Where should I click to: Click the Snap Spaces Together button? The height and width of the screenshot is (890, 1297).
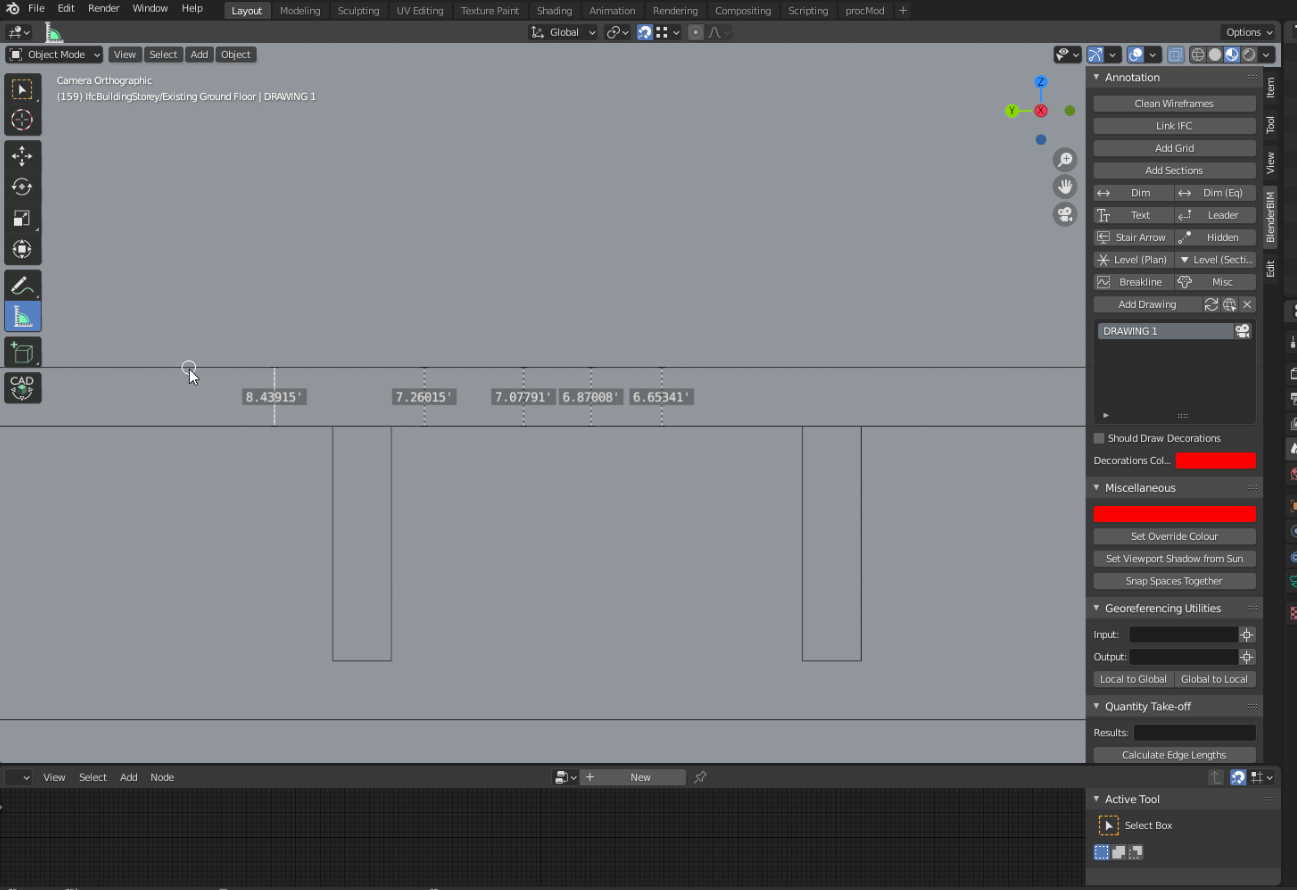[x=1174, y=581]
